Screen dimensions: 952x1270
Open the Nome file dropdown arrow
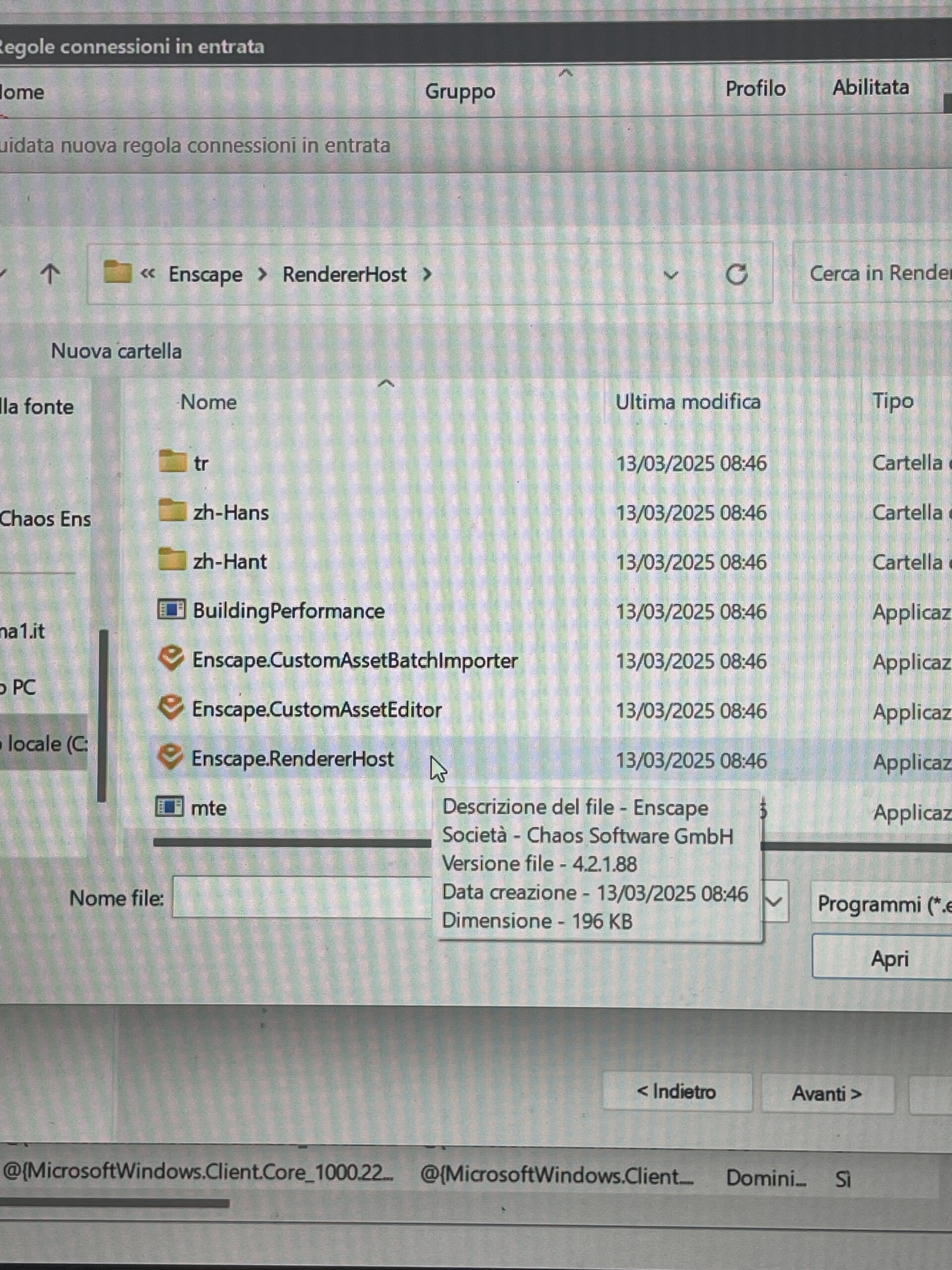point(774,901)
